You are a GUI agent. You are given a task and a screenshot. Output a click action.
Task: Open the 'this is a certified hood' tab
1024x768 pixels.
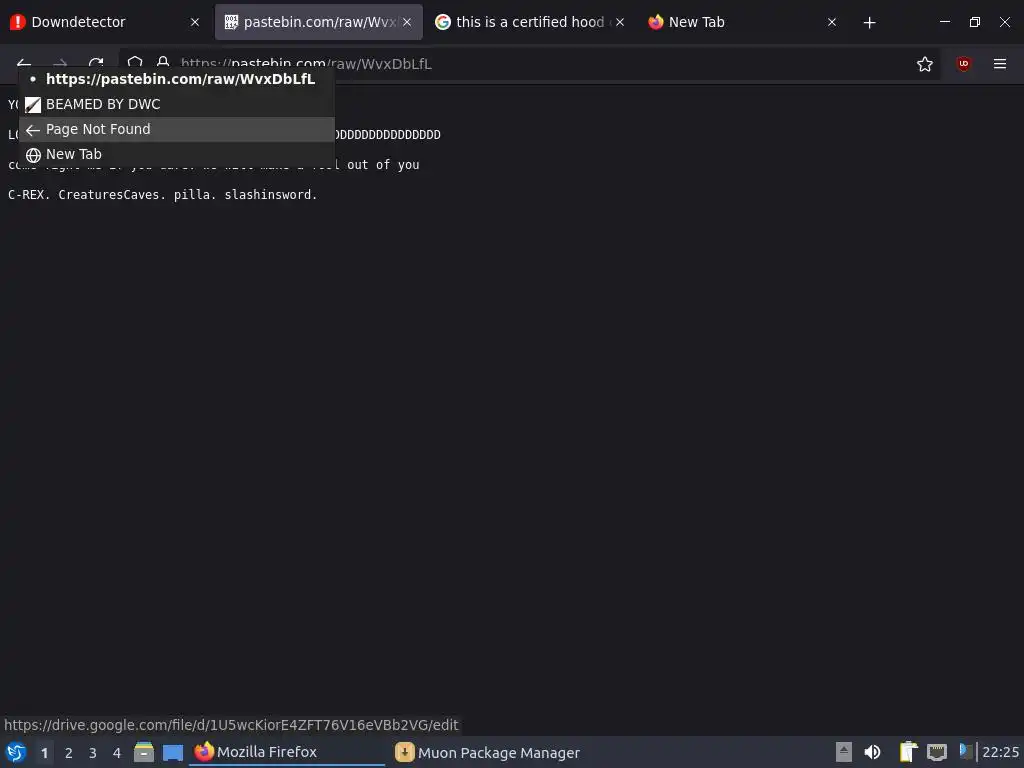530,22
